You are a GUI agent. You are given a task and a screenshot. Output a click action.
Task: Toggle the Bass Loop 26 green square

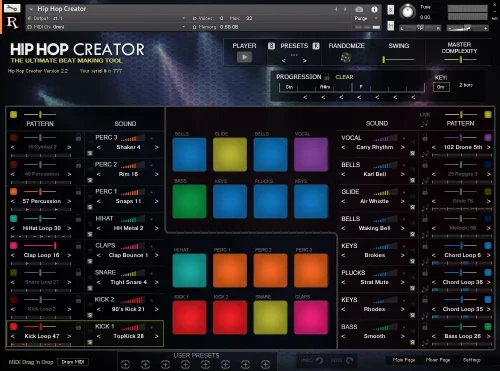tap(488, 326)
